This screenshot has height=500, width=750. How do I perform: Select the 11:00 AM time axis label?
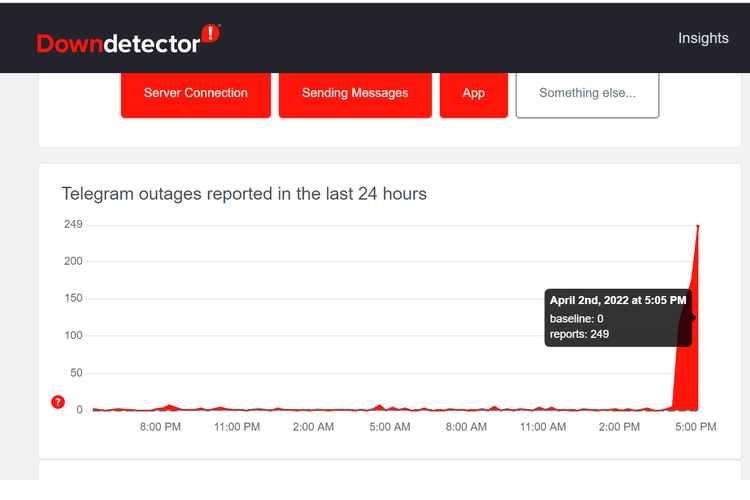pos(543,427)
